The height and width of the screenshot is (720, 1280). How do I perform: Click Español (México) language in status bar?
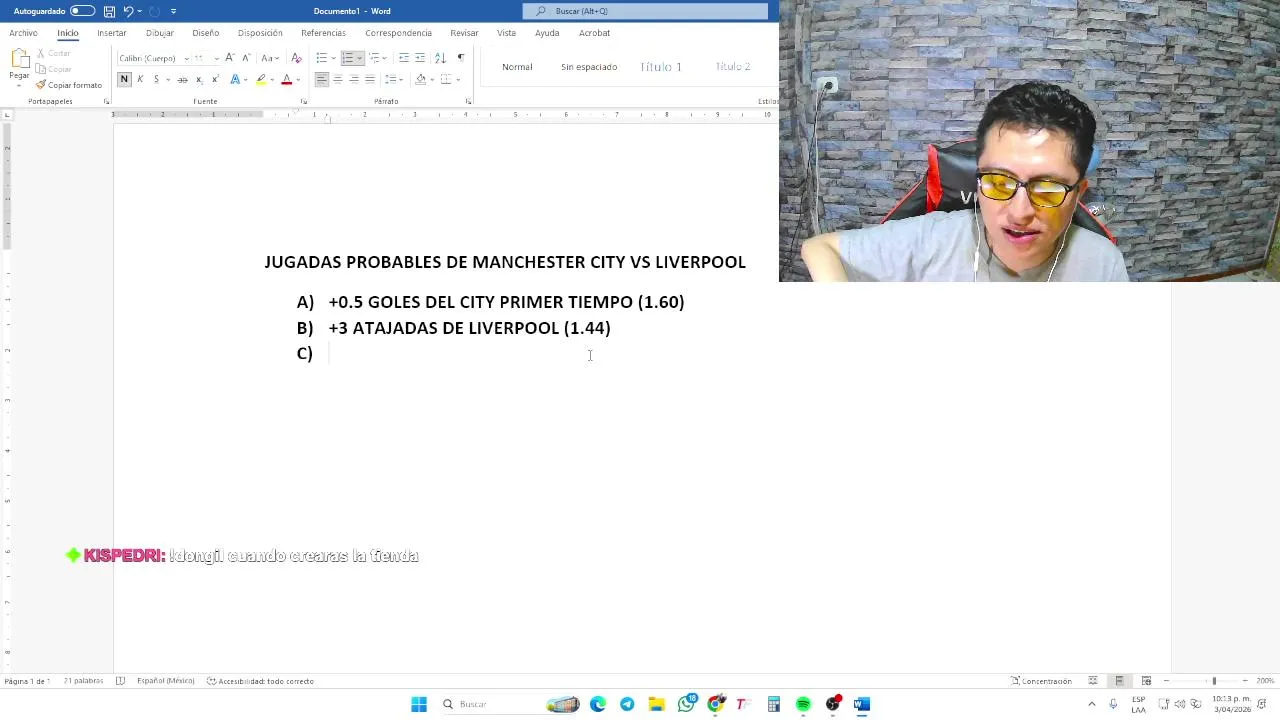pos(165,681)
